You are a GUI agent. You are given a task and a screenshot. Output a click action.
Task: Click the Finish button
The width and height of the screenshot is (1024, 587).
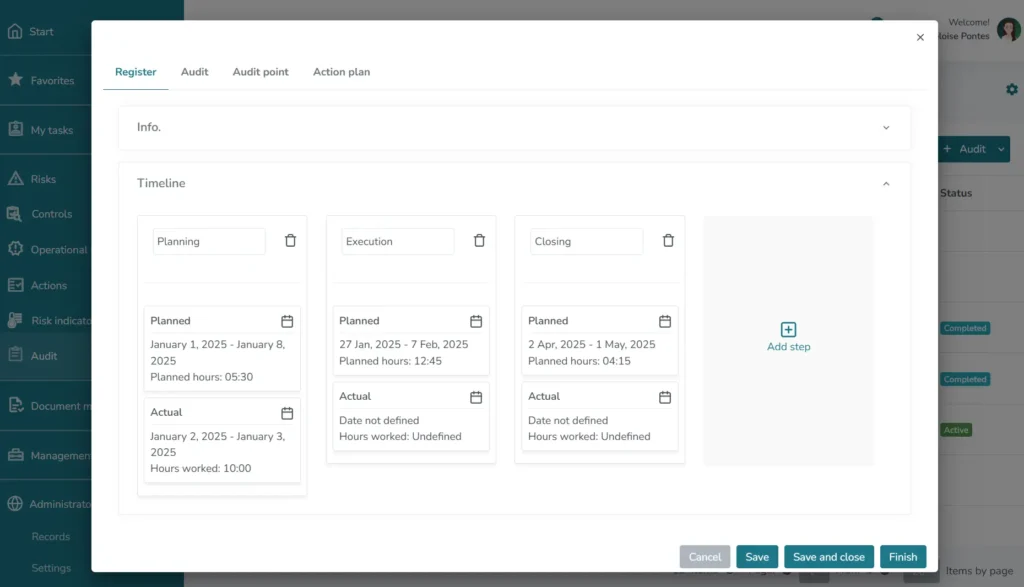click(x=902, y=557)
